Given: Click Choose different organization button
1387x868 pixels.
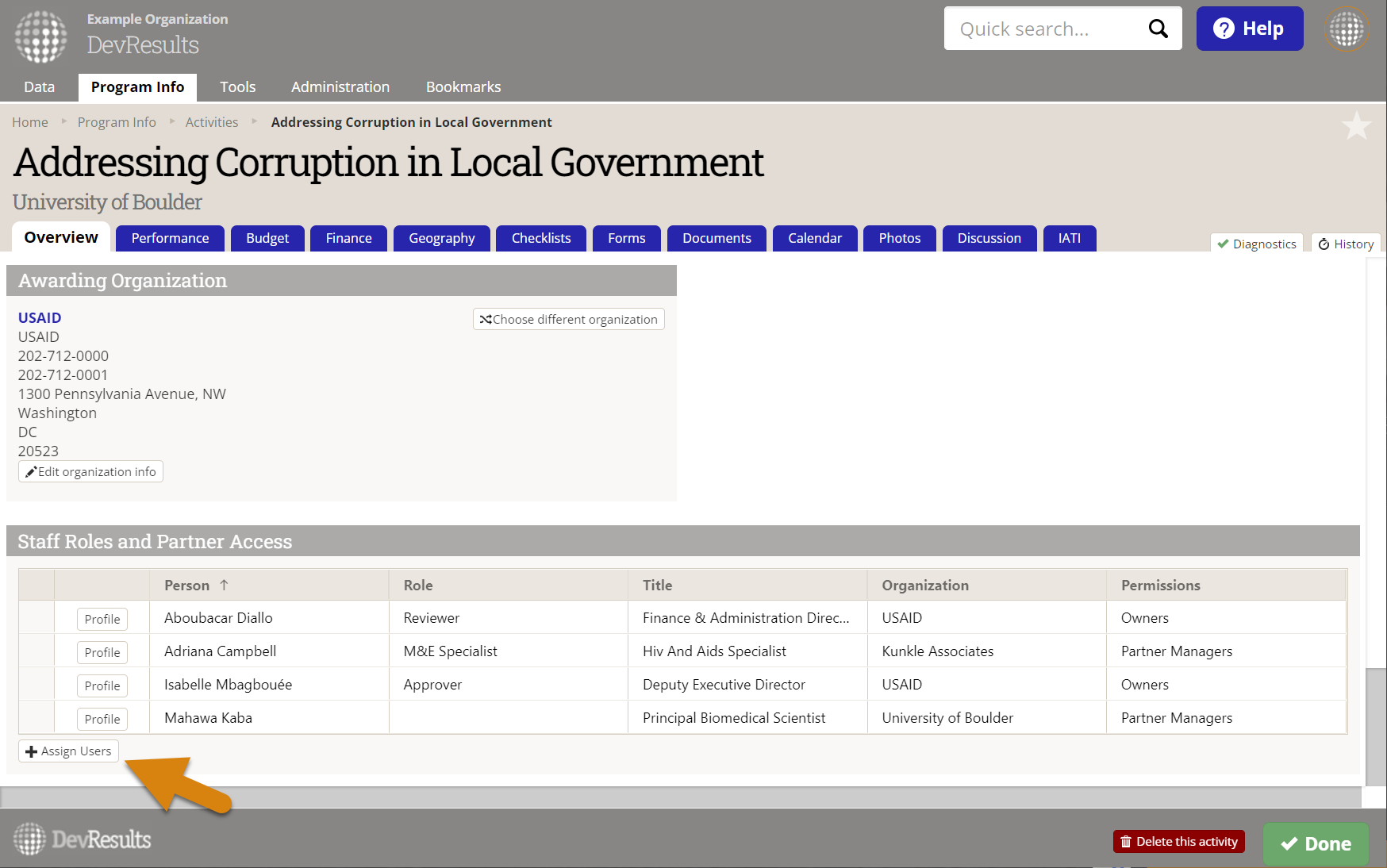Looking at the screenshot, I should (569, 319).
